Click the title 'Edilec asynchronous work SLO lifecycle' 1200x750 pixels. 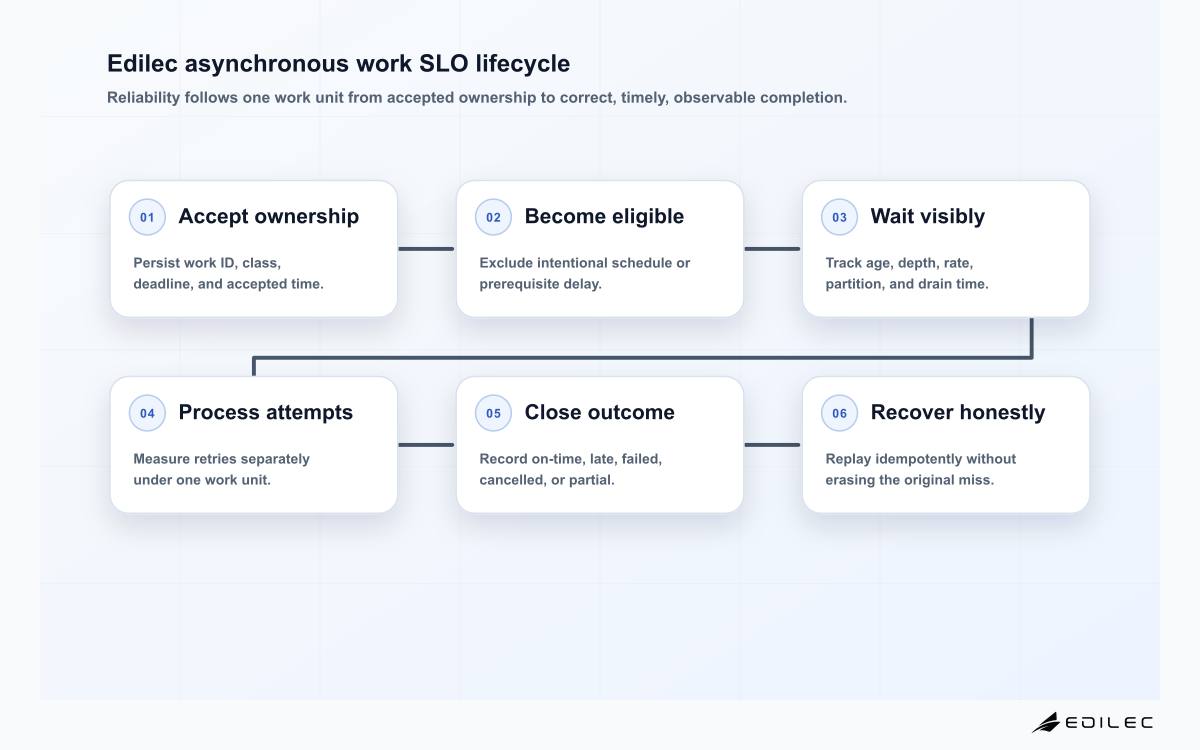(x=338, y=64)
